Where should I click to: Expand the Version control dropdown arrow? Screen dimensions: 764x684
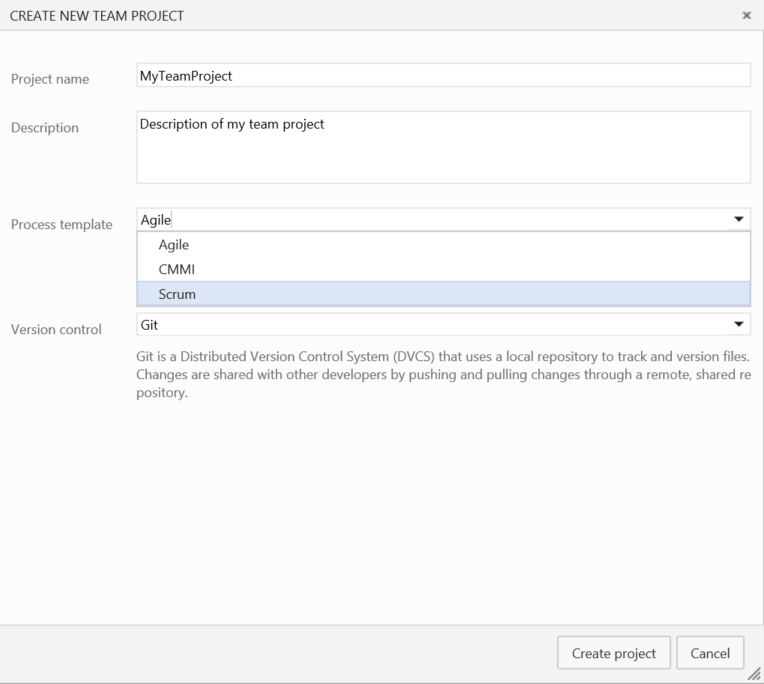pyautogui.click(x=739, y=325)
